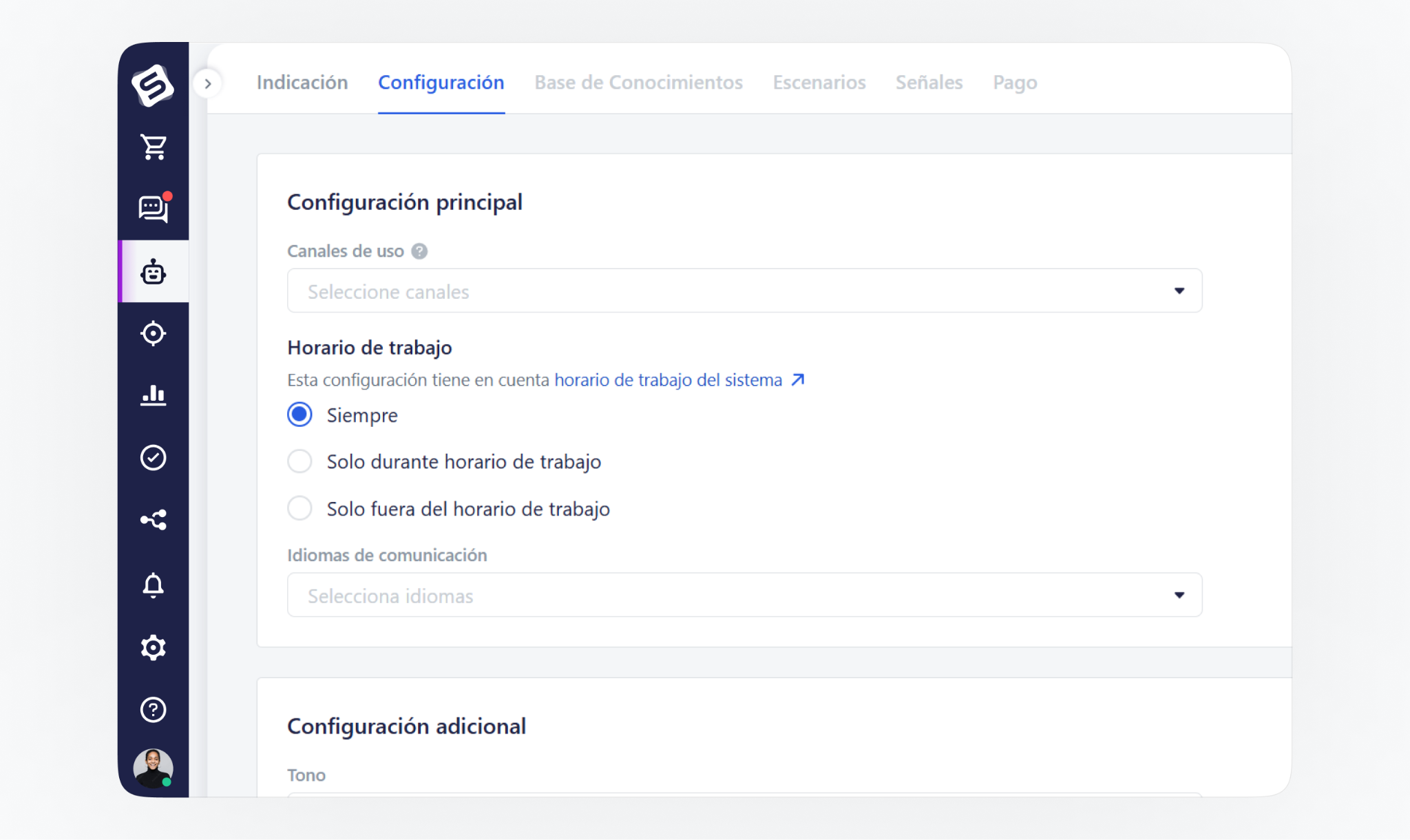The width and height of the screenshot is (1410, 840).
Task: Open the gear settings icon in sidebar
Action: click(x=153, y=648)
